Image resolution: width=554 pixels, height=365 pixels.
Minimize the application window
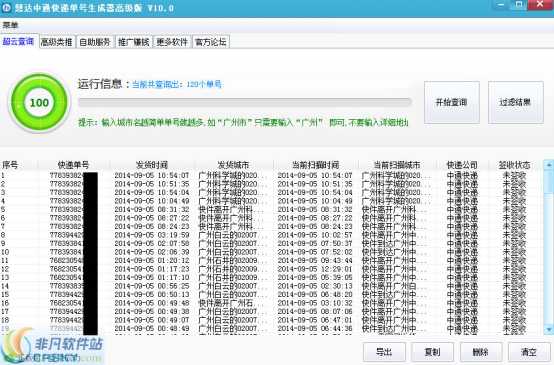pos(501,5)
